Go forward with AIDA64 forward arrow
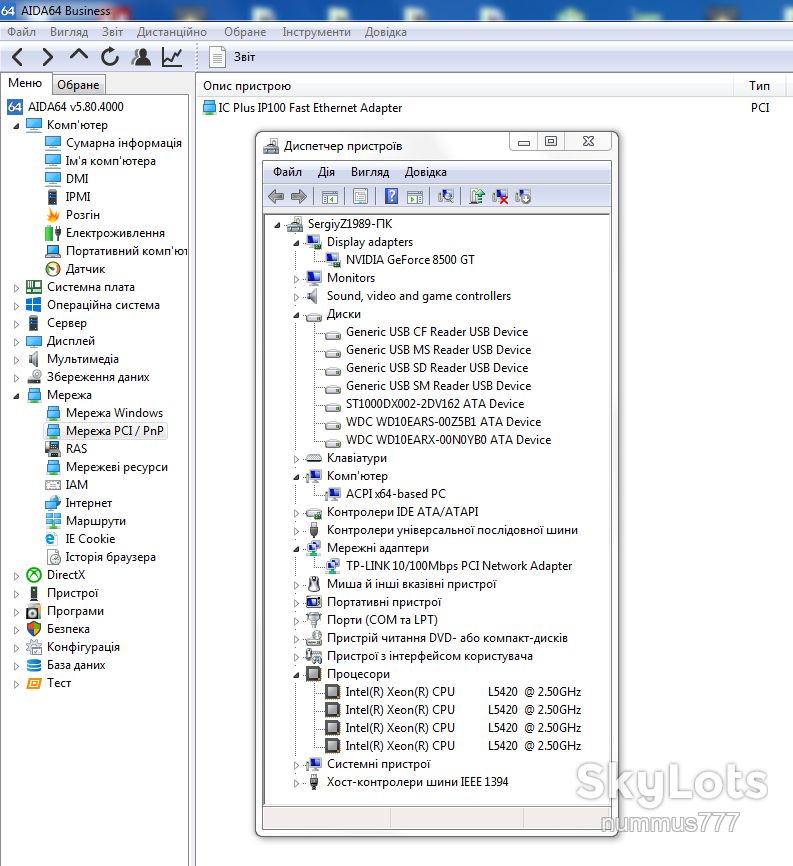Screen dimensions: 793x866 tap(48, 57)
